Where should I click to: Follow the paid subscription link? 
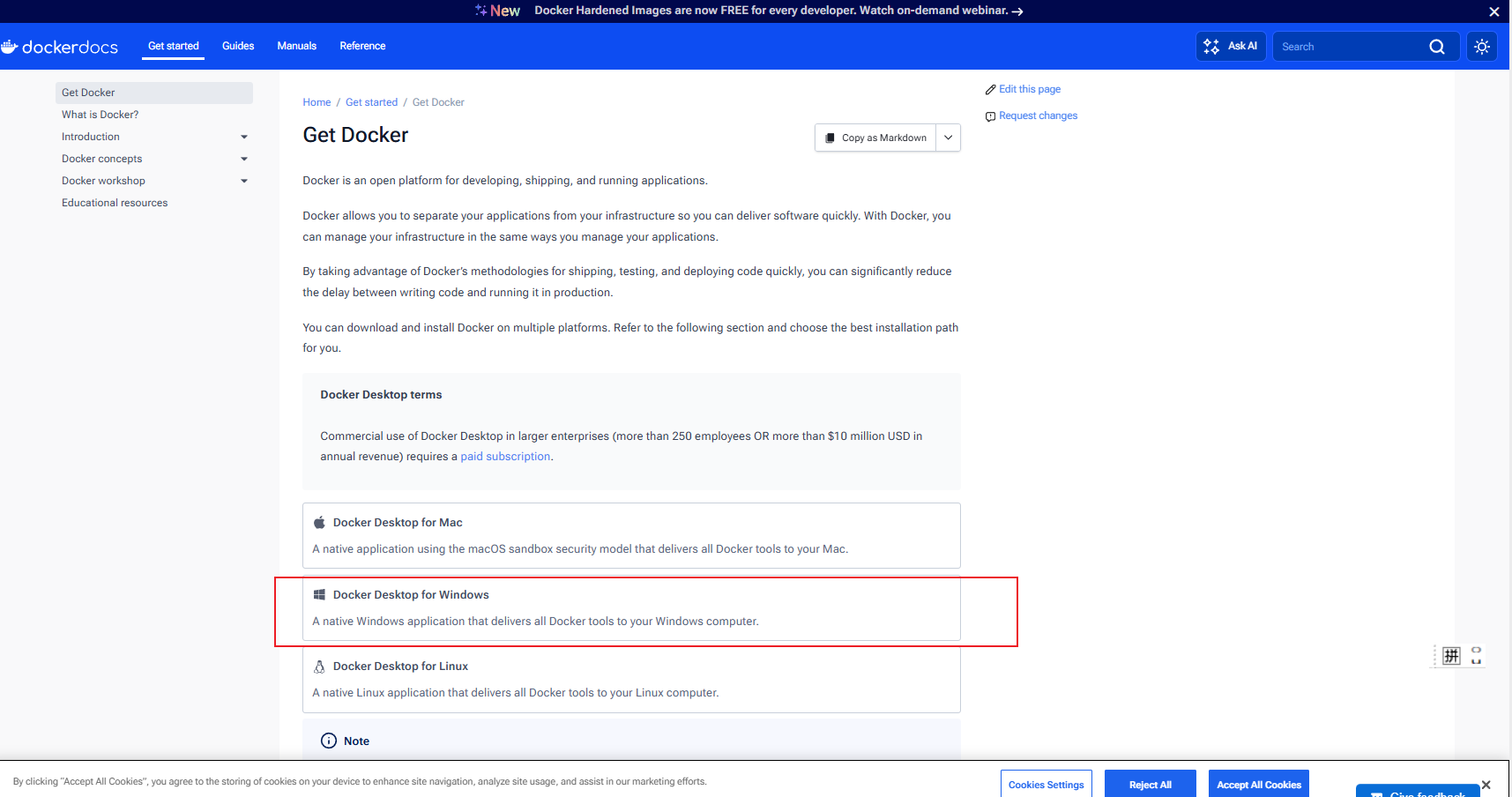[505, 457]
